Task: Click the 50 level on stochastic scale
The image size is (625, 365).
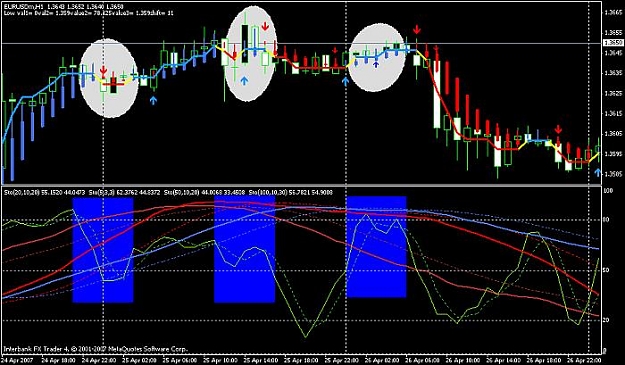Action: [x=607, y=270]
